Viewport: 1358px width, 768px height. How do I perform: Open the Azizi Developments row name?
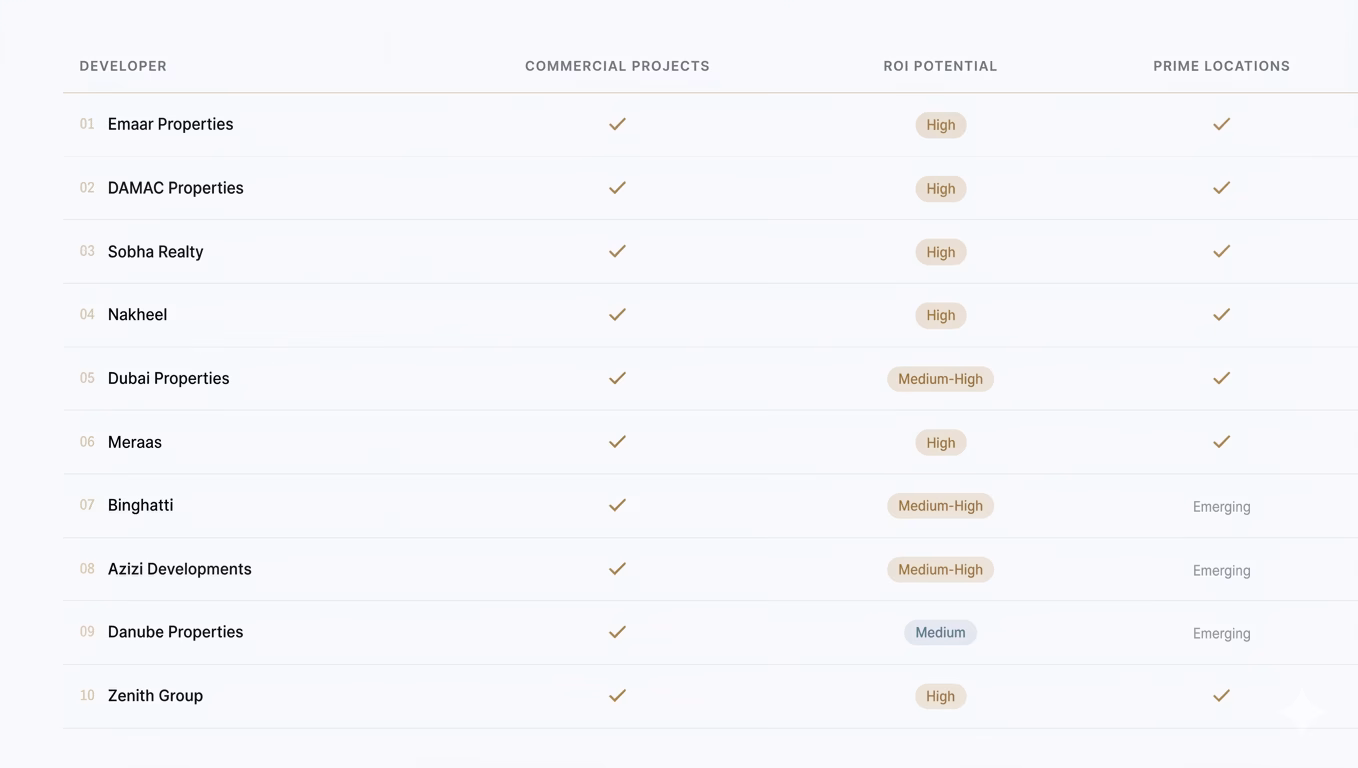tap(179, 569)
